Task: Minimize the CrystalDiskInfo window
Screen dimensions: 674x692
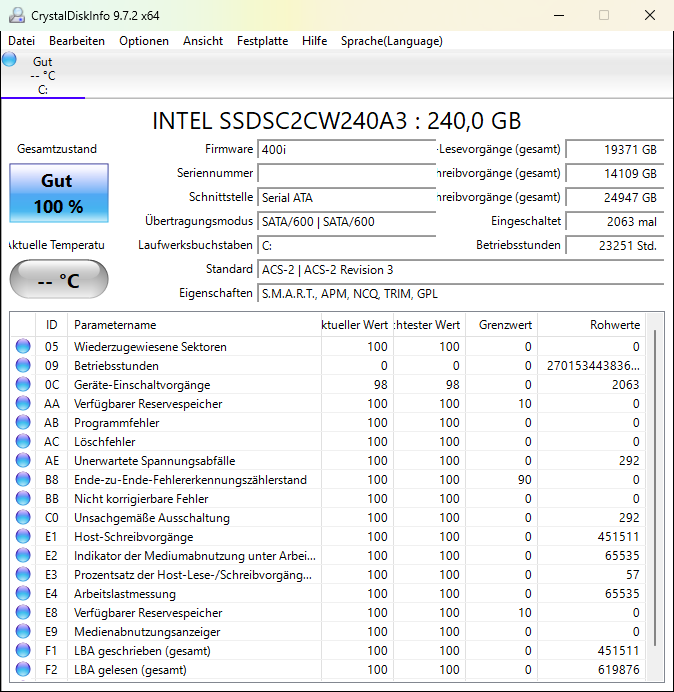Action: [x=559, y=15]
